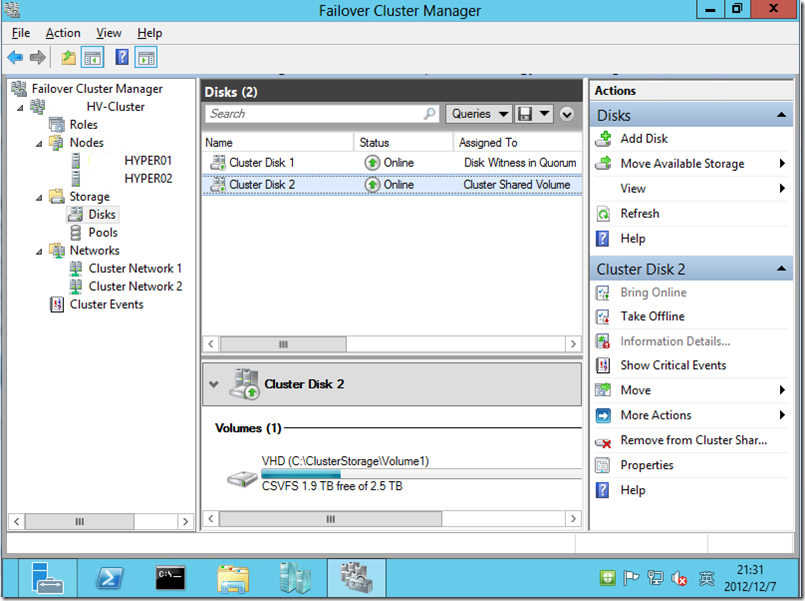Collapse the Storage tree branch
The height and width of the screenshot is (601, 805).
pos(39,197)
